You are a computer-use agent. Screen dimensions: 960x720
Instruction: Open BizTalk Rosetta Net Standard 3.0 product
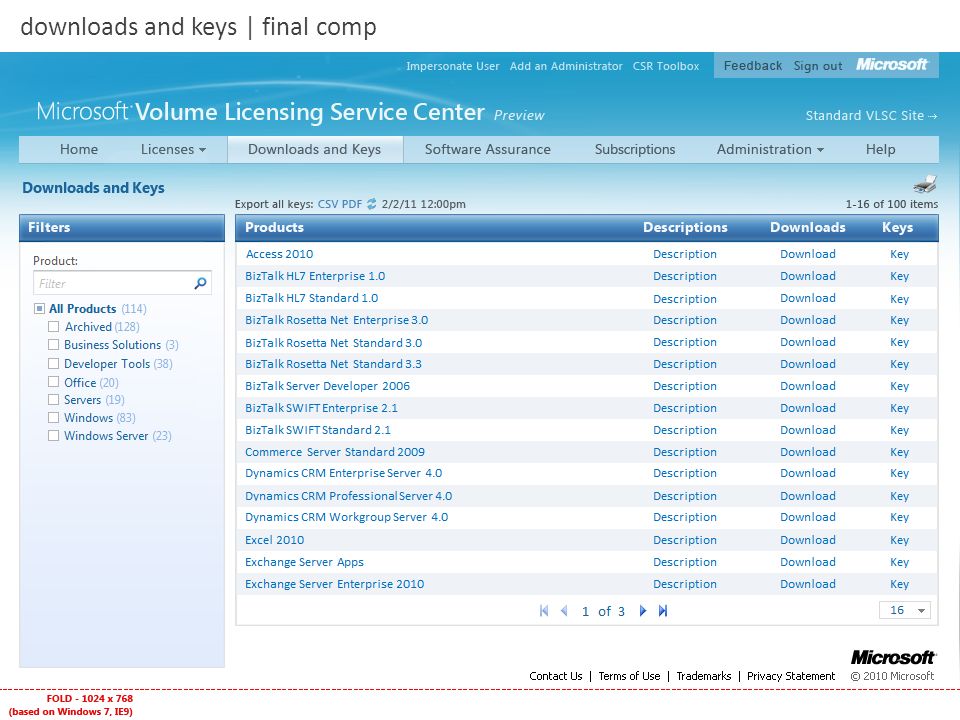[x=334, y=343]
